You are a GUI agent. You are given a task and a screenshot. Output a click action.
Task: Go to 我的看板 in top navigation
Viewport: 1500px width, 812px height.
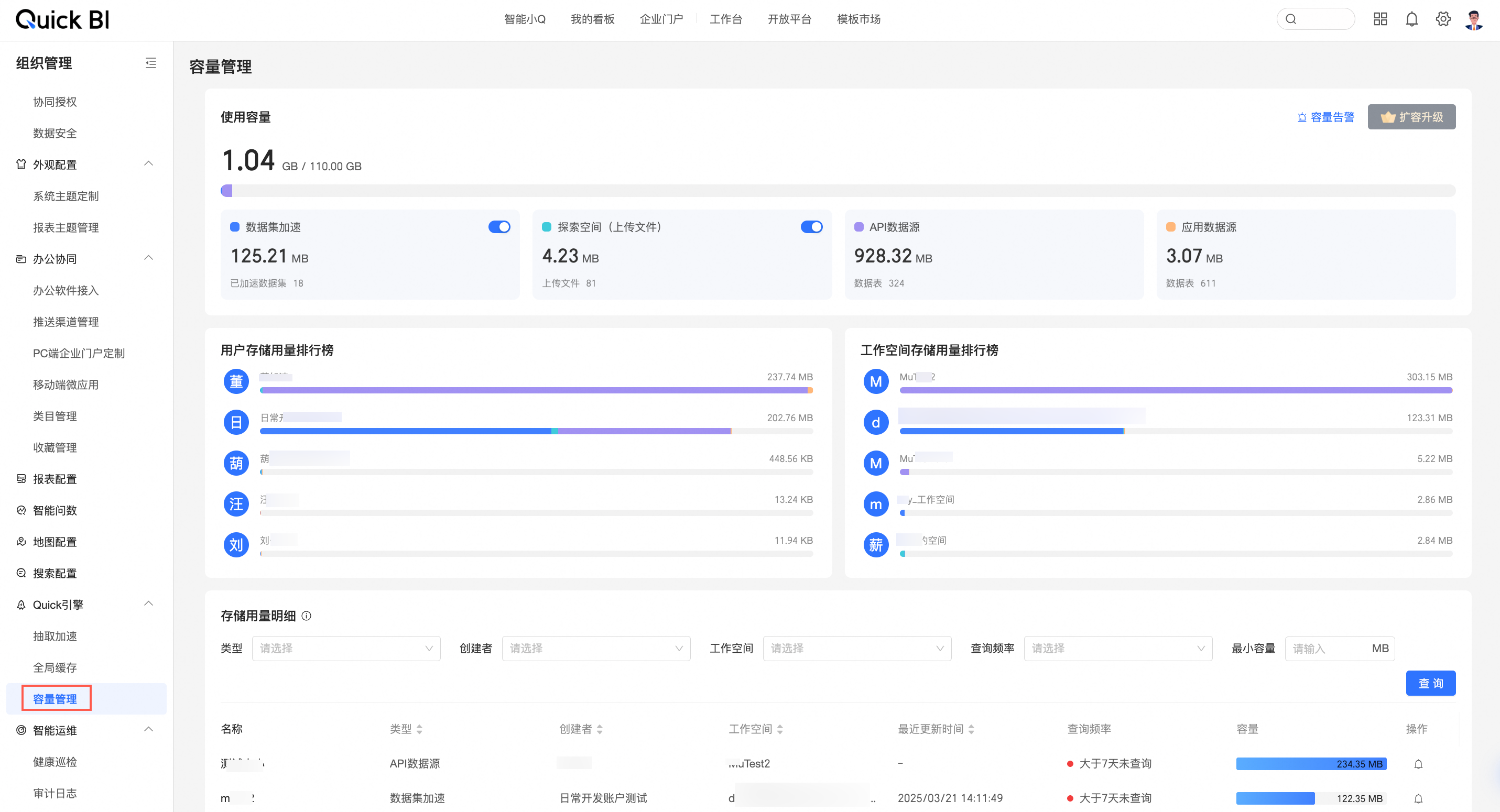point(592,19)
